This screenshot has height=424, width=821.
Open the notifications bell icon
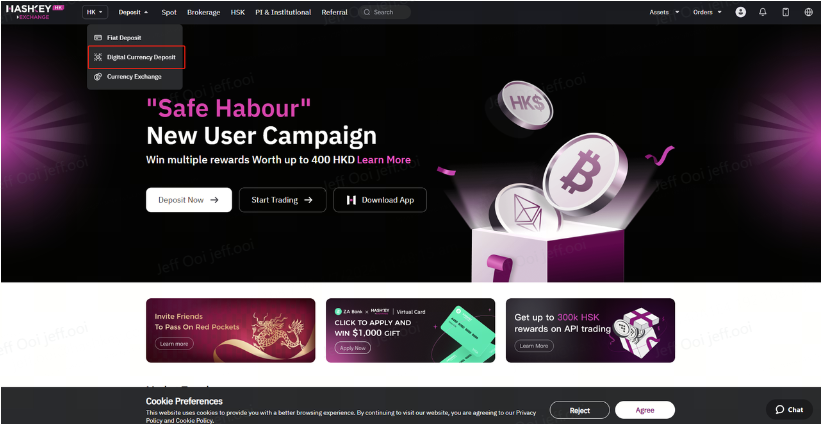[763, 12]
